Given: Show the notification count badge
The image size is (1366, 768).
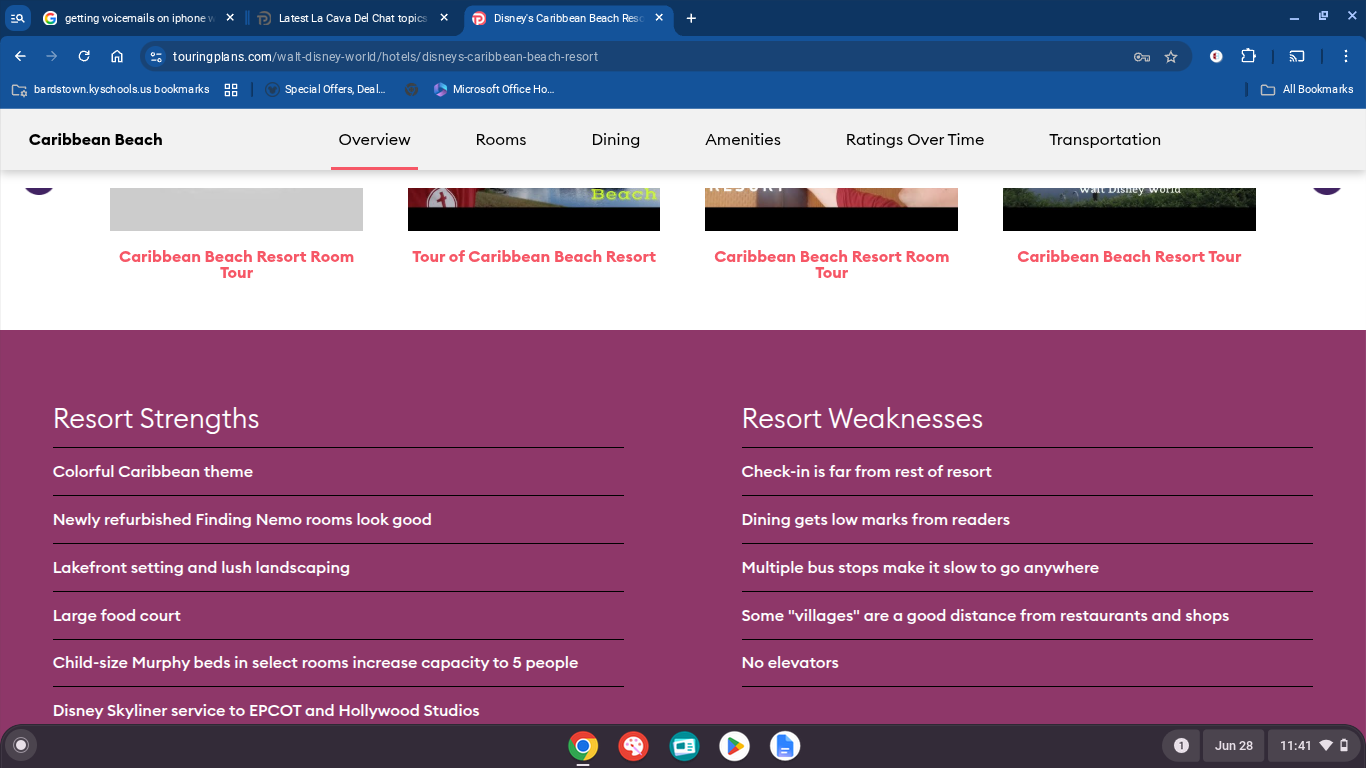Looking at the screenshot, I should [x=1181, y=745].
